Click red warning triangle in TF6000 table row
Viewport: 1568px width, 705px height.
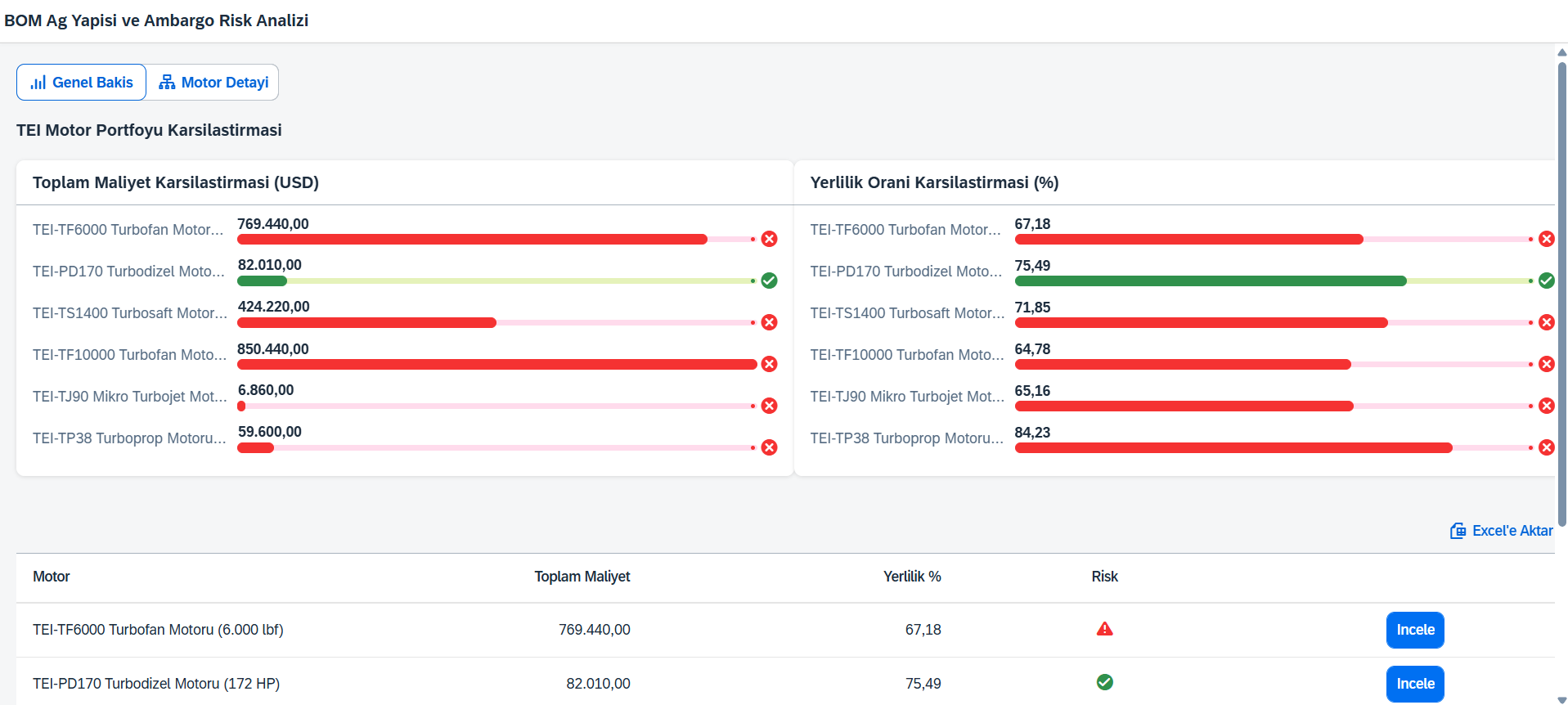[1104, 629]
